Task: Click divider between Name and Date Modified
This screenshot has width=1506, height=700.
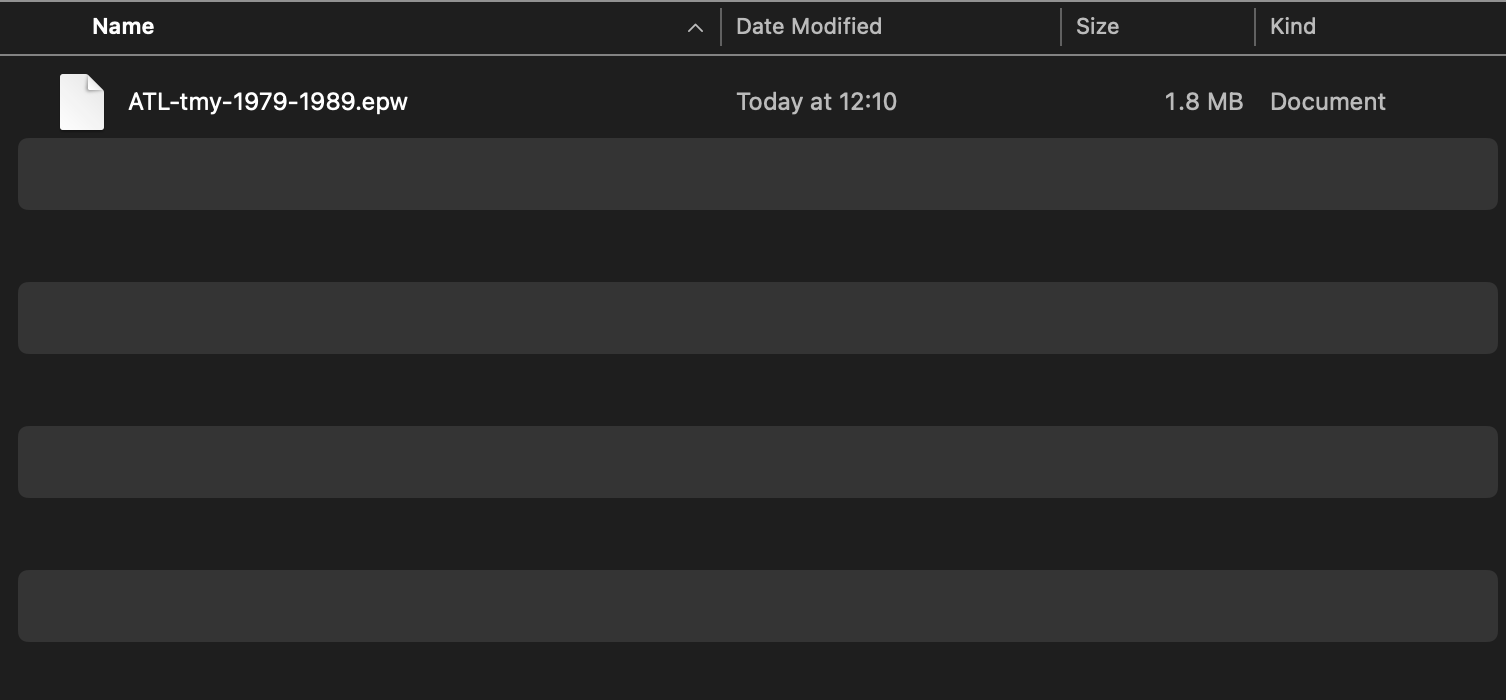Action: 721,27
